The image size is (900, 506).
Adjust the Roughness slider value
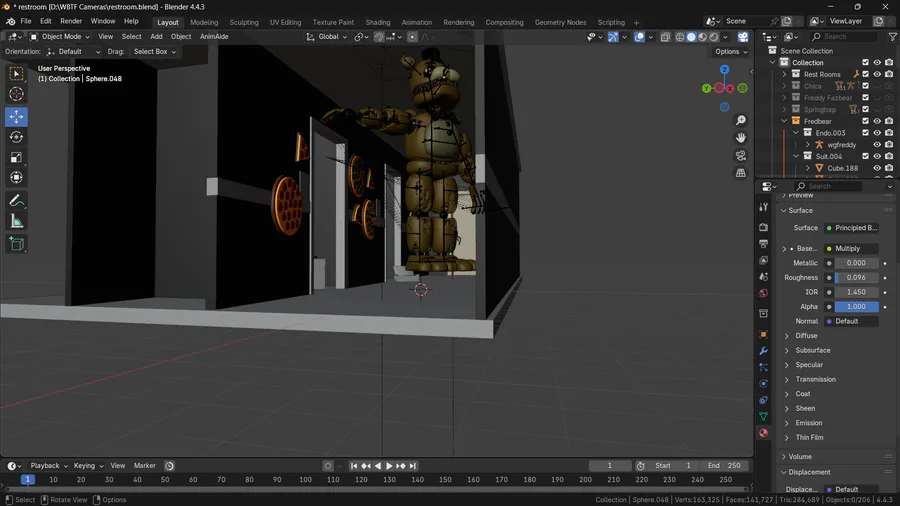point(856,278)
